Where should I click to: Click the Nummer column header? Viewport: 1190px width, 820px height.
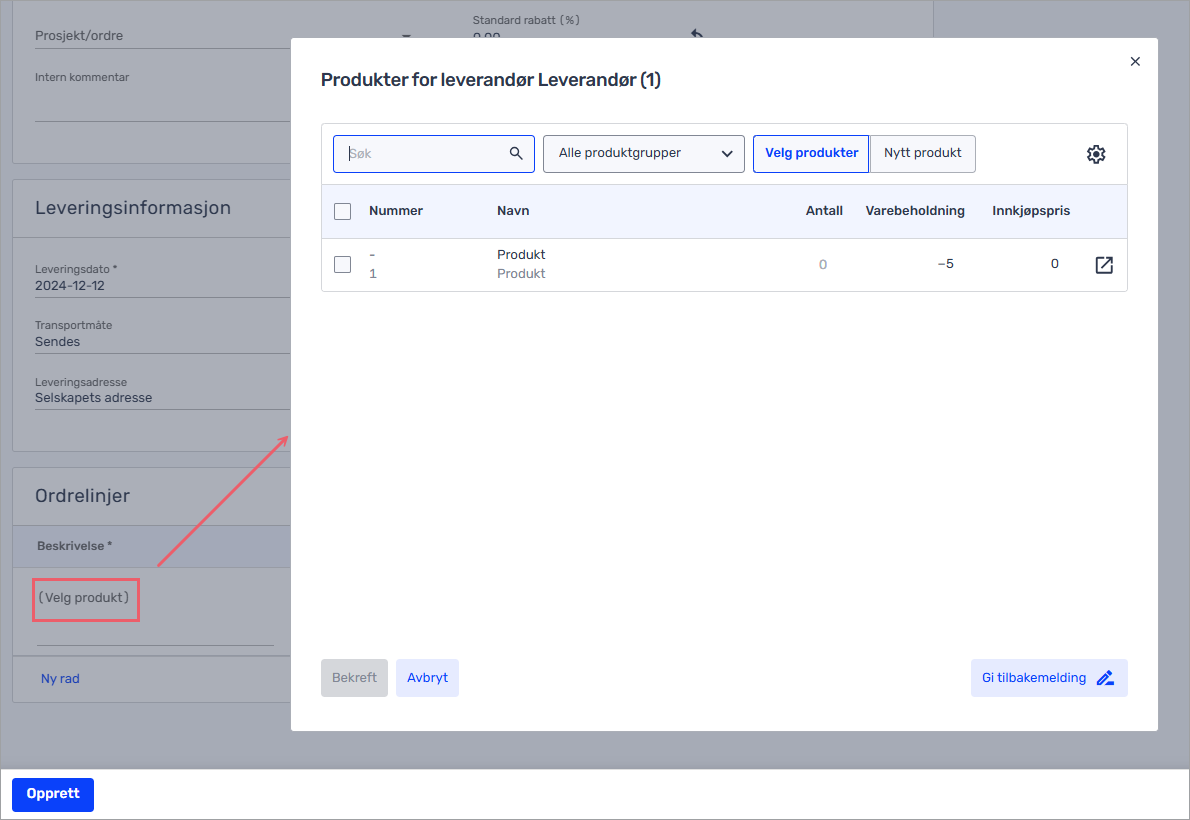[395, 211]
